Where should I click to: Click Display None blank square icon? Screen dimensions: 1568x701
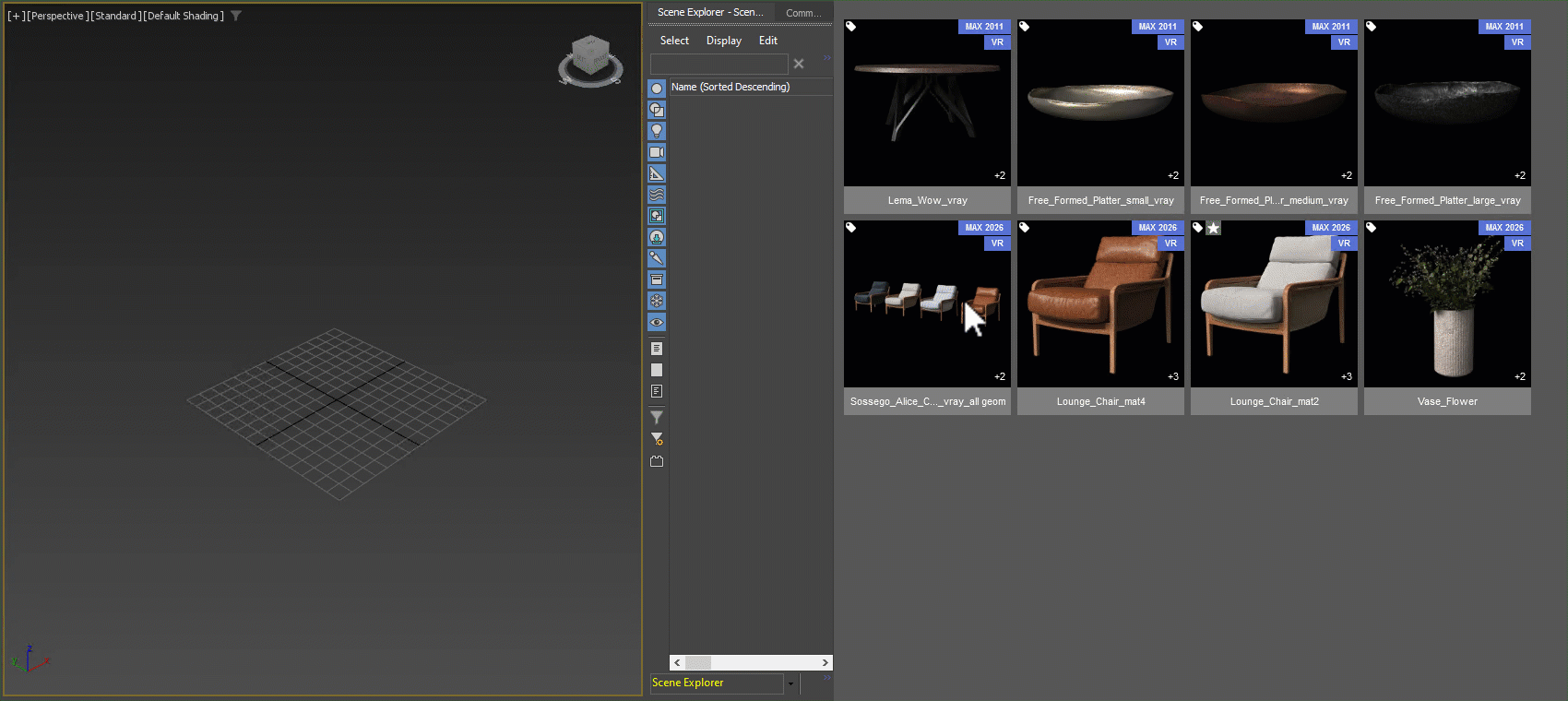(657, 370)
